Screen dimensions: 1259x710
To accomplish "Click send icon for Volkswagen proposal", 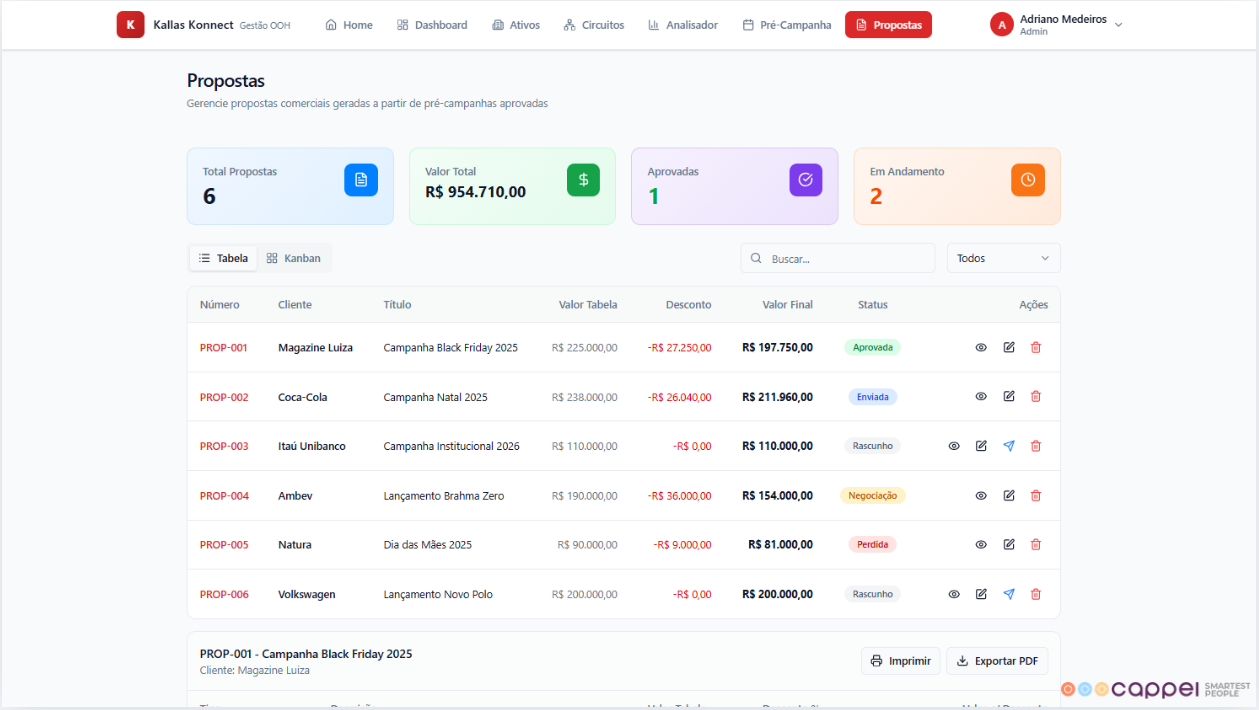I will (x=1008, y=594).
